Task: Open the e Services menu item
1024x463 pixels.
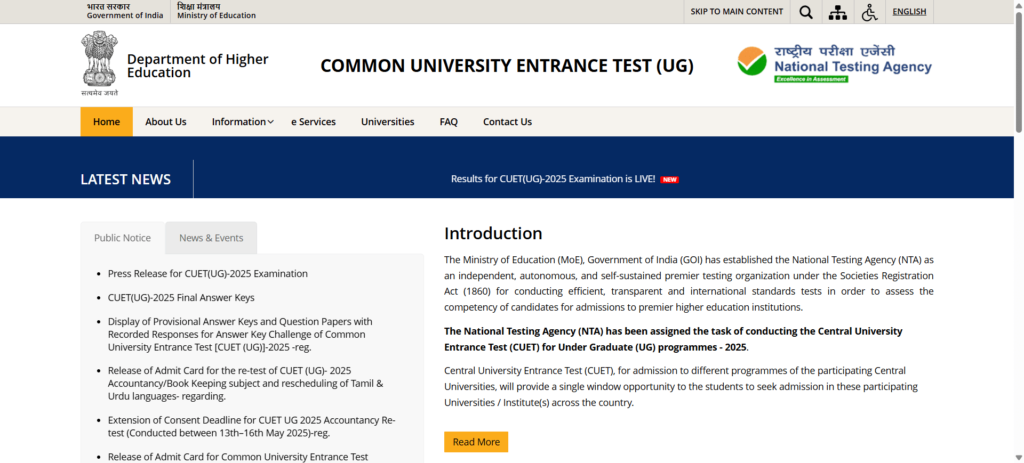Action: coord(313,121)
